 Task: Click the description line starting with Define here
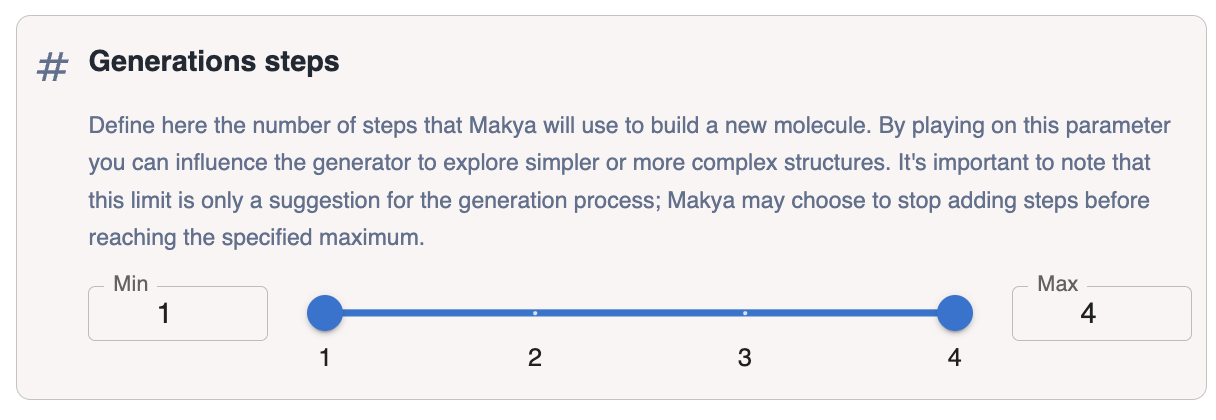[630, 127]
